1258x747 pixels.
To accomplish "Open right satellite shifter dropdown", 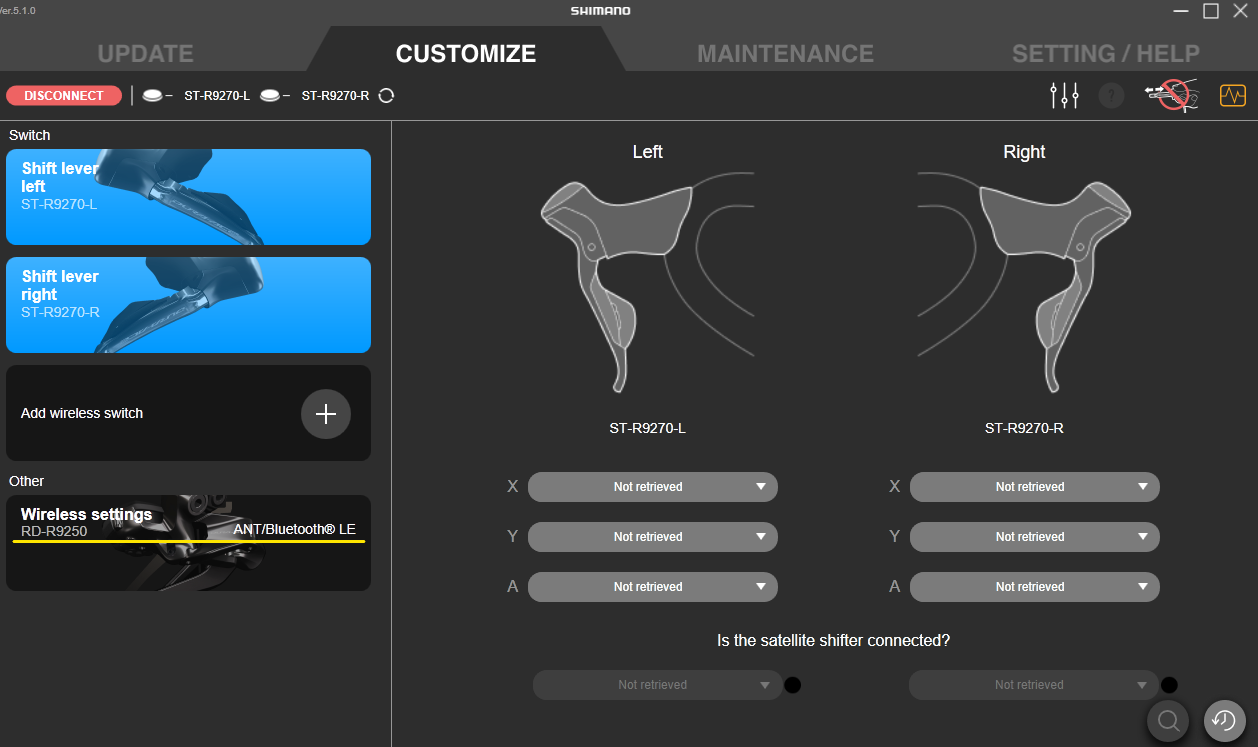I will point(1033,685).
